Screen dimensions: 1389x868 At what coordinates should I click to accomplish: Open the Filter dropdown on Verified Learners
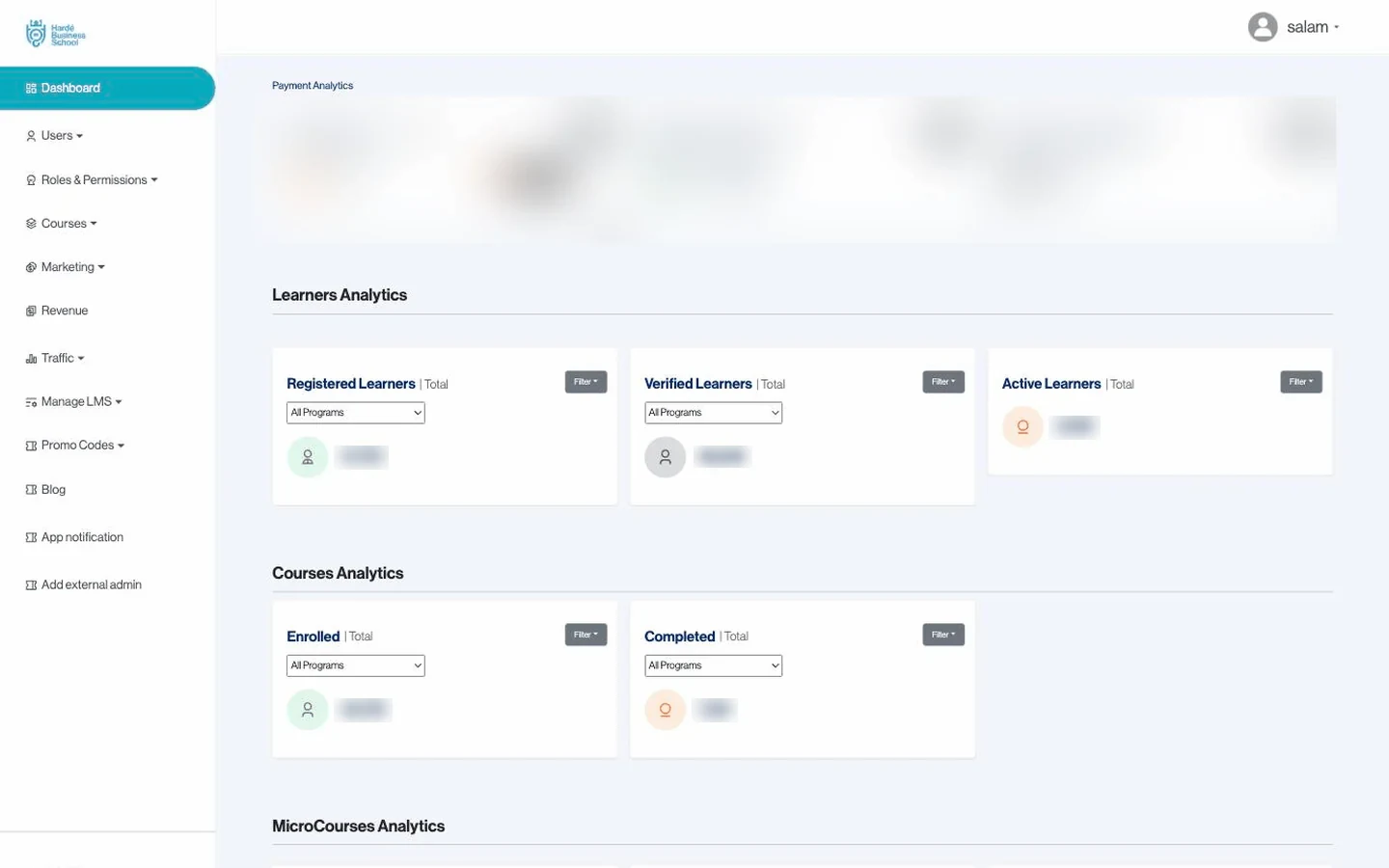pos(943,382)
